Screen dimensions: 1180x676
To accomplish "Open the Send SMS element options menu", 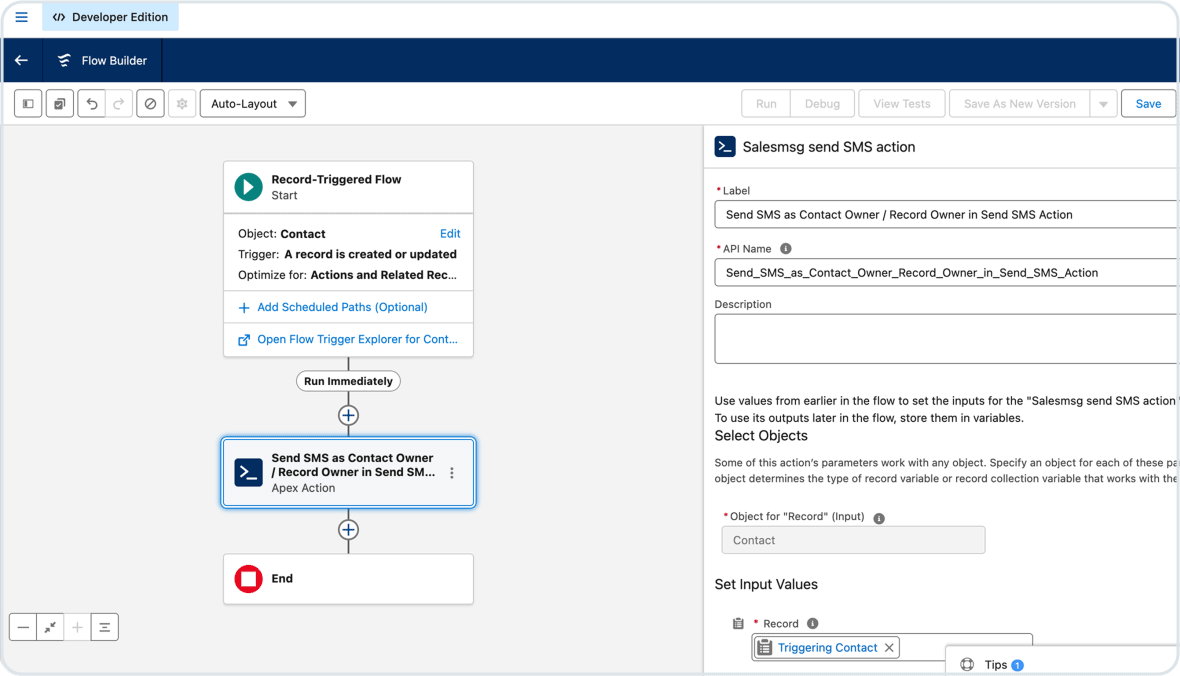I will (452, 473).
